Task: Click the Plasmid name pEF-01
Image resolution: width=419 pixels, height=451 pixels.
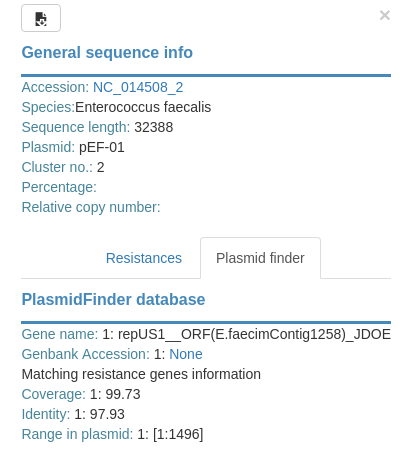Action: [x=102, y=147]
